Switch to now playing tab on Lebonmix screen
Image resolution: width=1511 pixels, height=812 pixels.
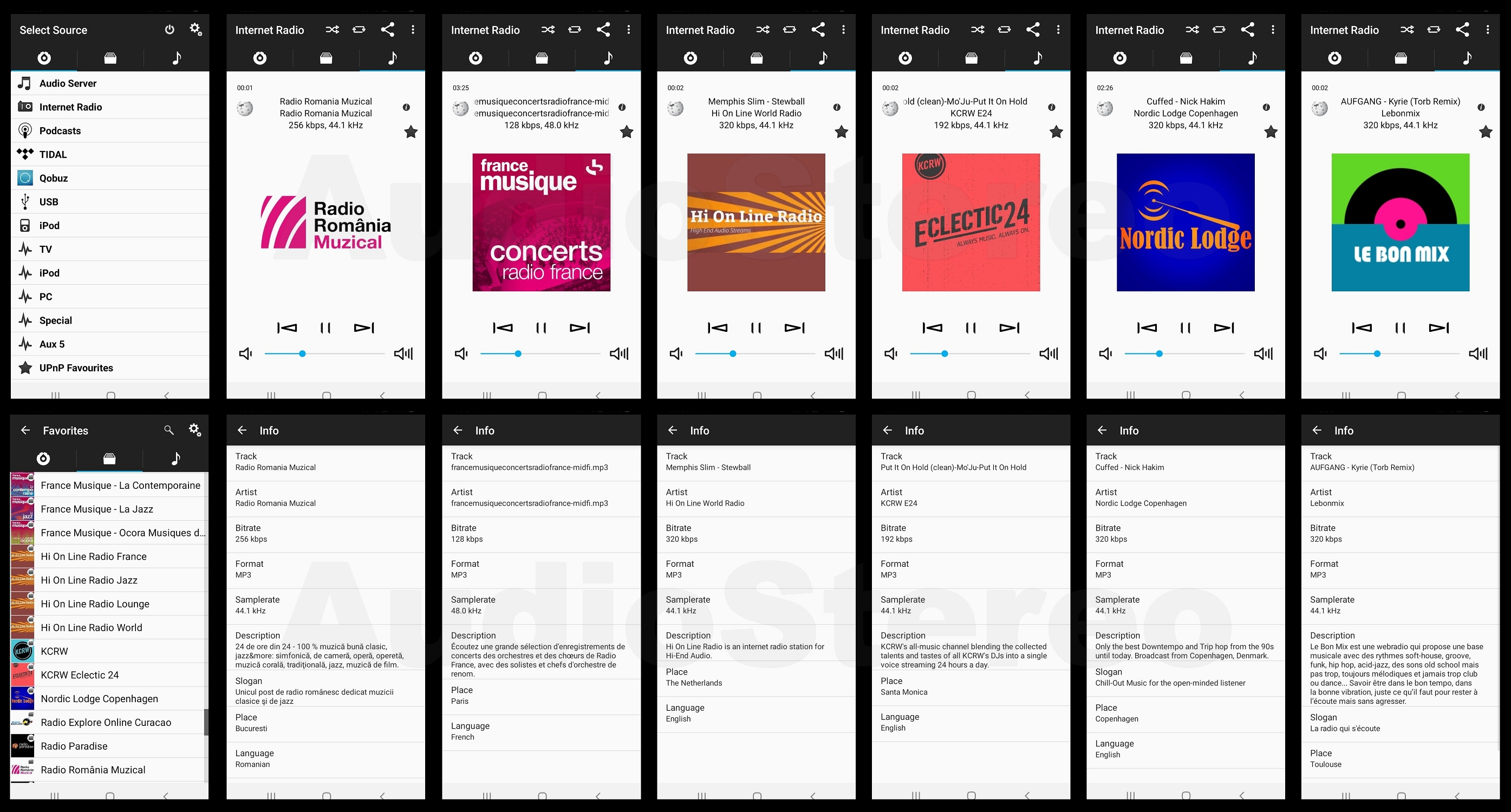click(x=1467, y=57)
